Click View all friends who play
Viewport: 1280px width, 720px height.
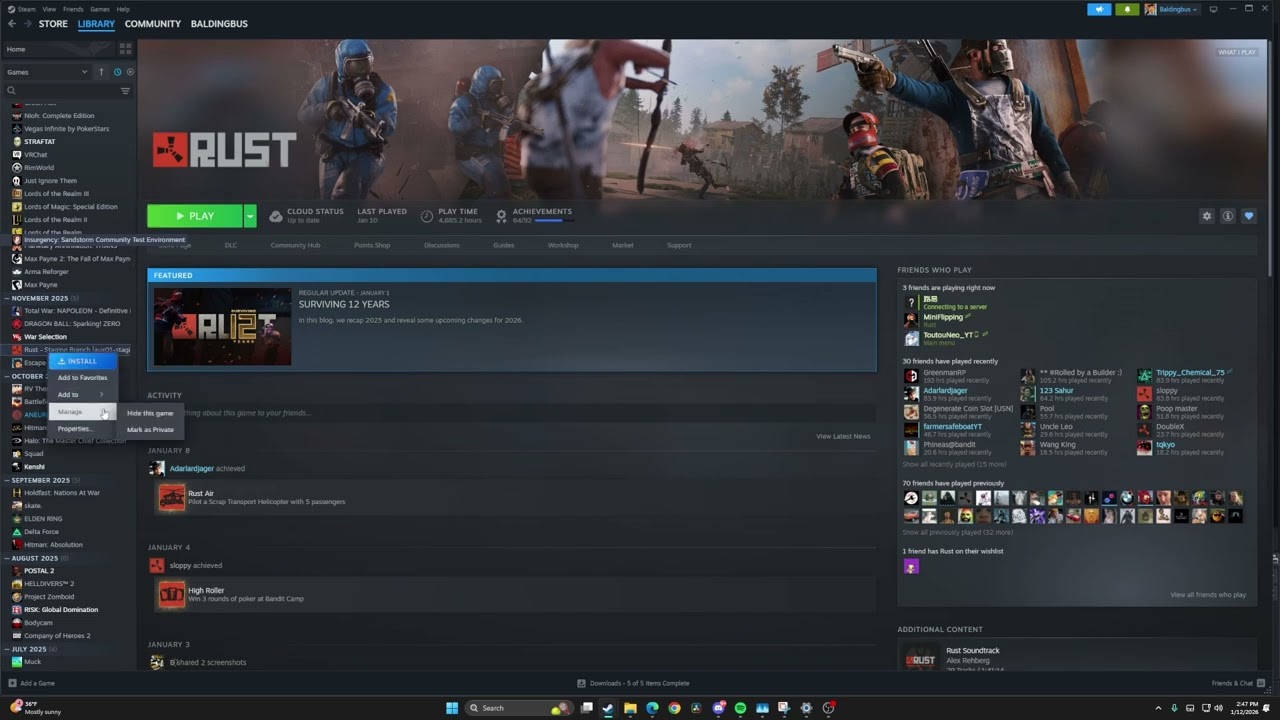tap(1208, 595)
